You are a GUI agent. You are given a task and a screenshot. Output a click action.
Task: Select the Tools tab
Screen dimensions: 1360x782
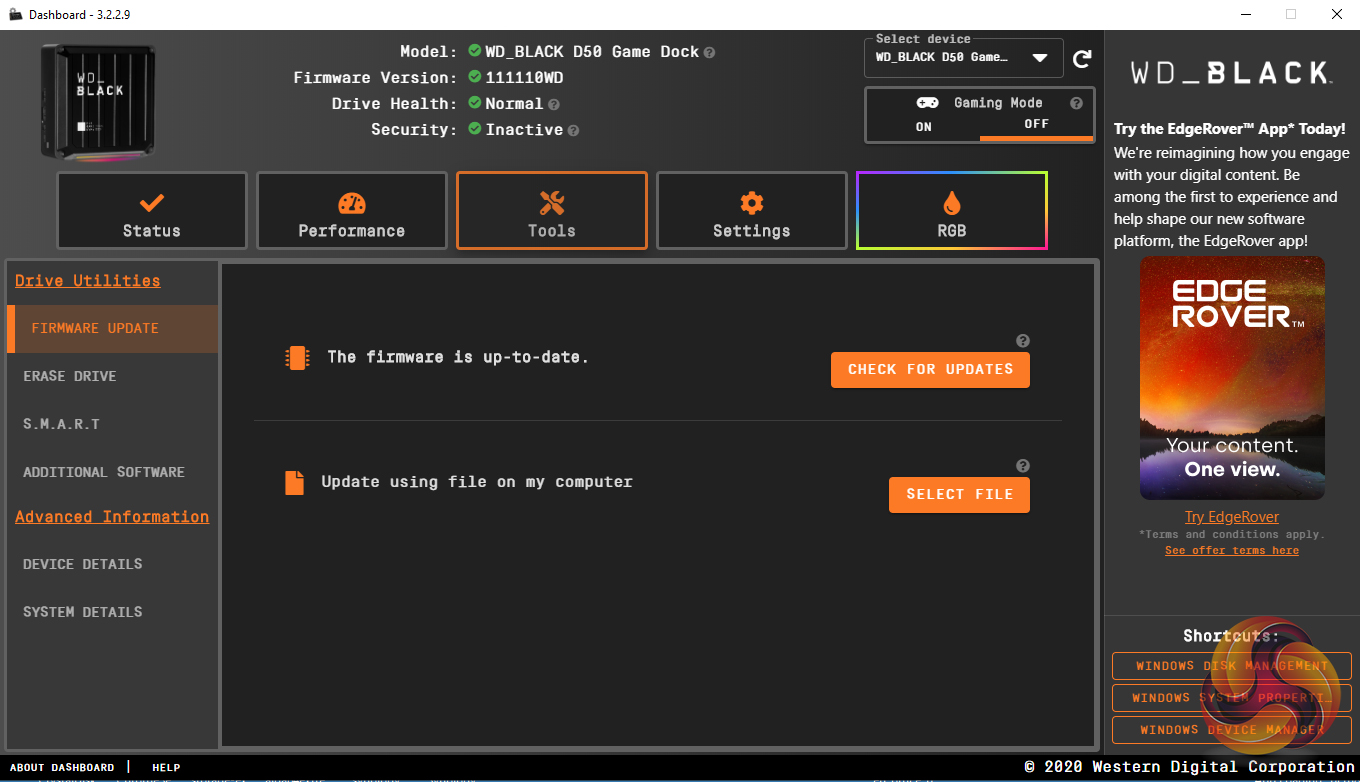(x=552, y=211)
